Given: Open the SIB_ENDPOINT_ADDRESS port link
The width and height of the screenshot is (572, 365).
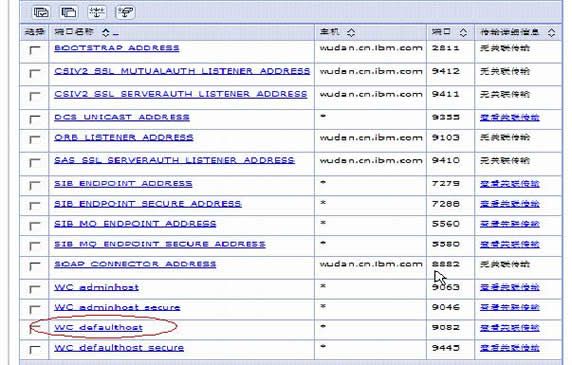Looking at the screenshot, I should coord(123,183).
